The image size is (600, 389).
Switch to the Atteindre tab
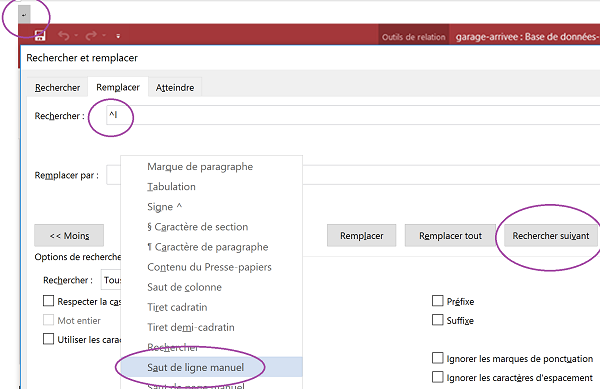[x=175, y=88]
